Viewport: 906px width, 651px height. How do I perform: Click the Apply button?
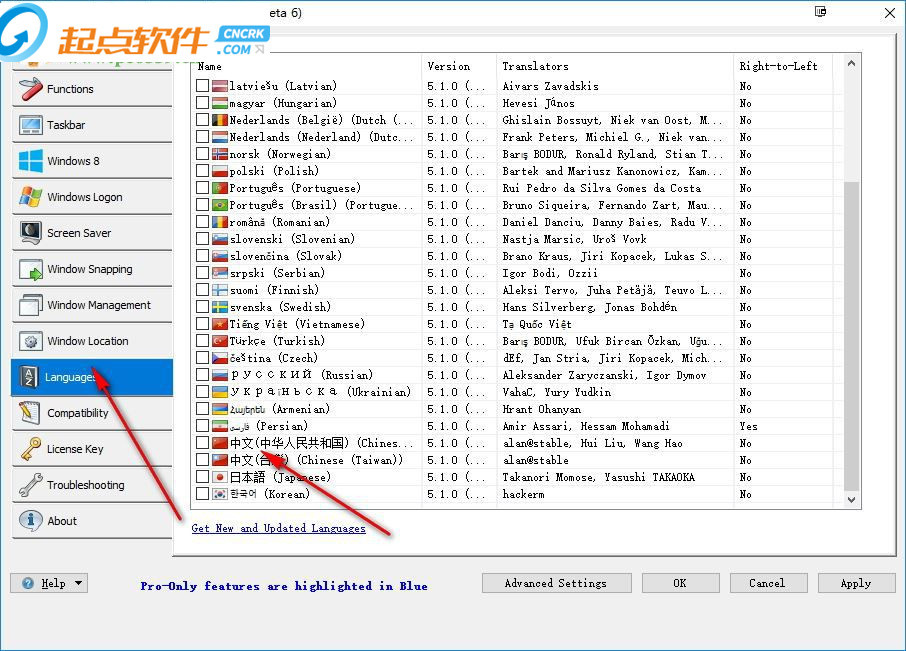[856, 583]
